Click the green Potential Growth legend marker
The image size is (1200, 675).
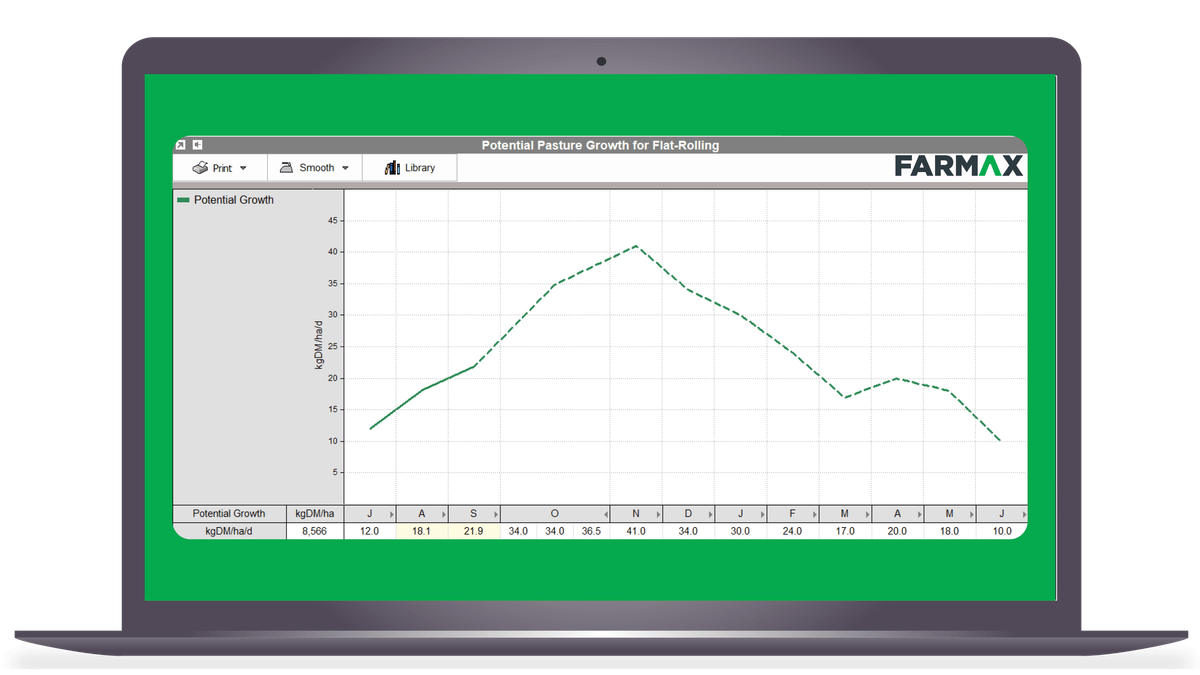pos(184,200)
